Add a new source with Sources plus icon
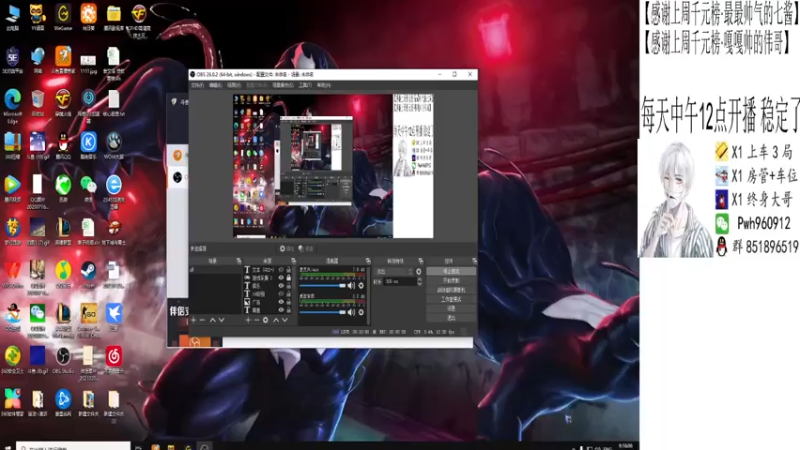Screen dimensions: 800x450 tap(248, 320)
